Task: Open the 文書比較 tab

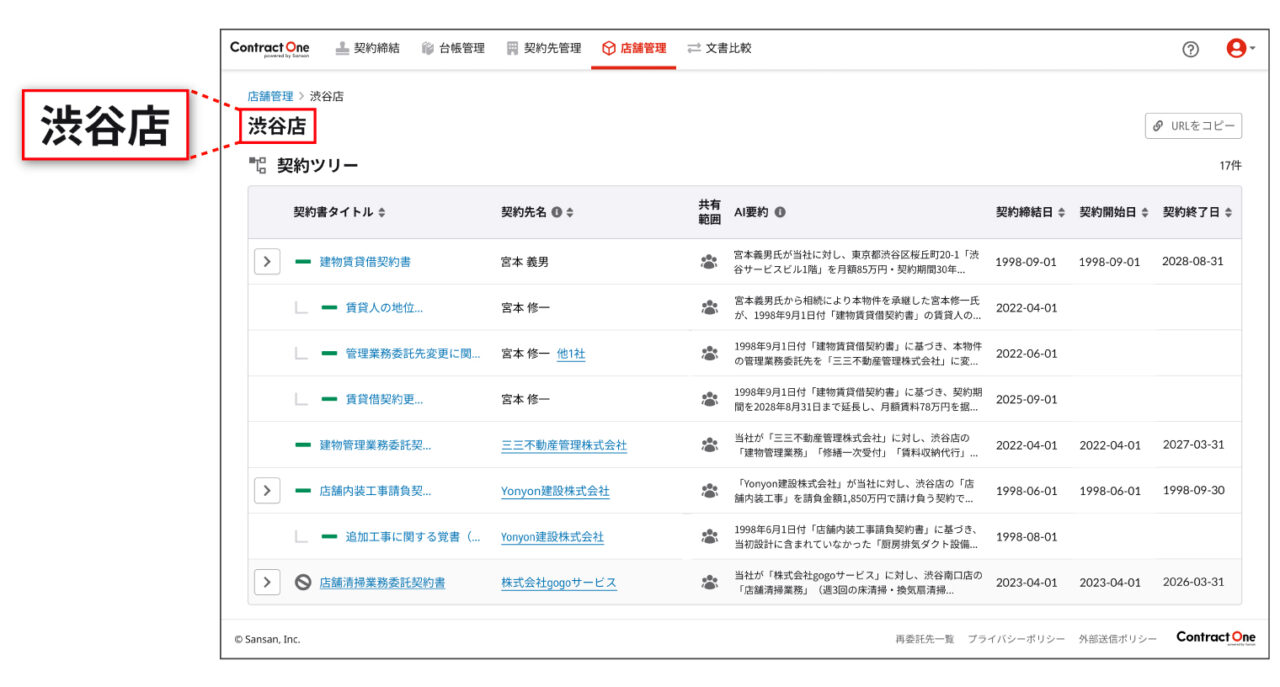Action: click(719, 48)
